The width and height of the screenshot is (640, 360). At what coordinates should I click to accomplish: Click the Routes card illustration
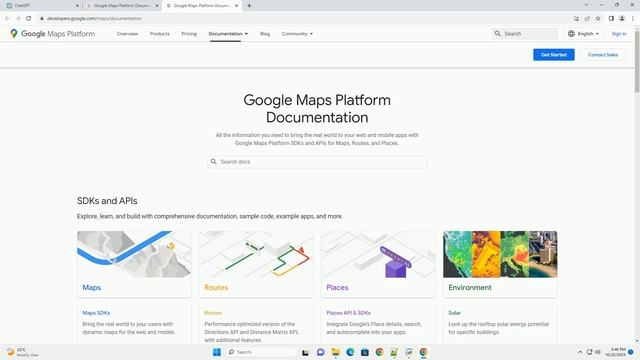[x=256, y=254]
